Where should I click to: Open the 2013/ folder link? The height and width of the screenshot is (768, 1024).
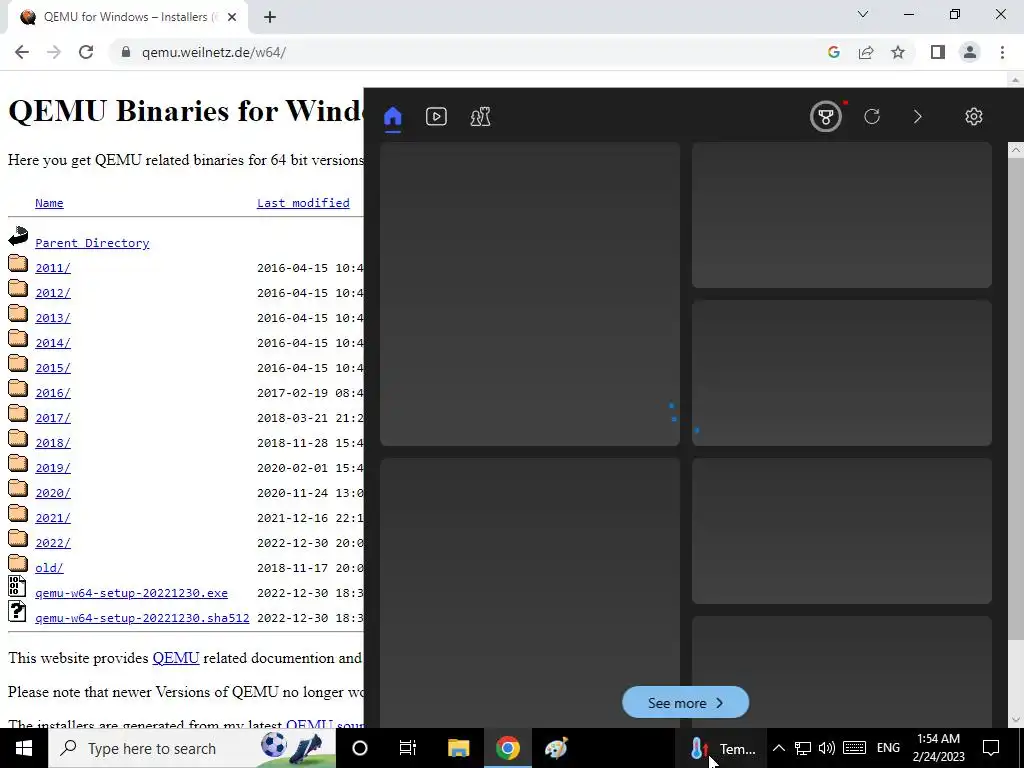pyautogui.click(x=53, y=318)
